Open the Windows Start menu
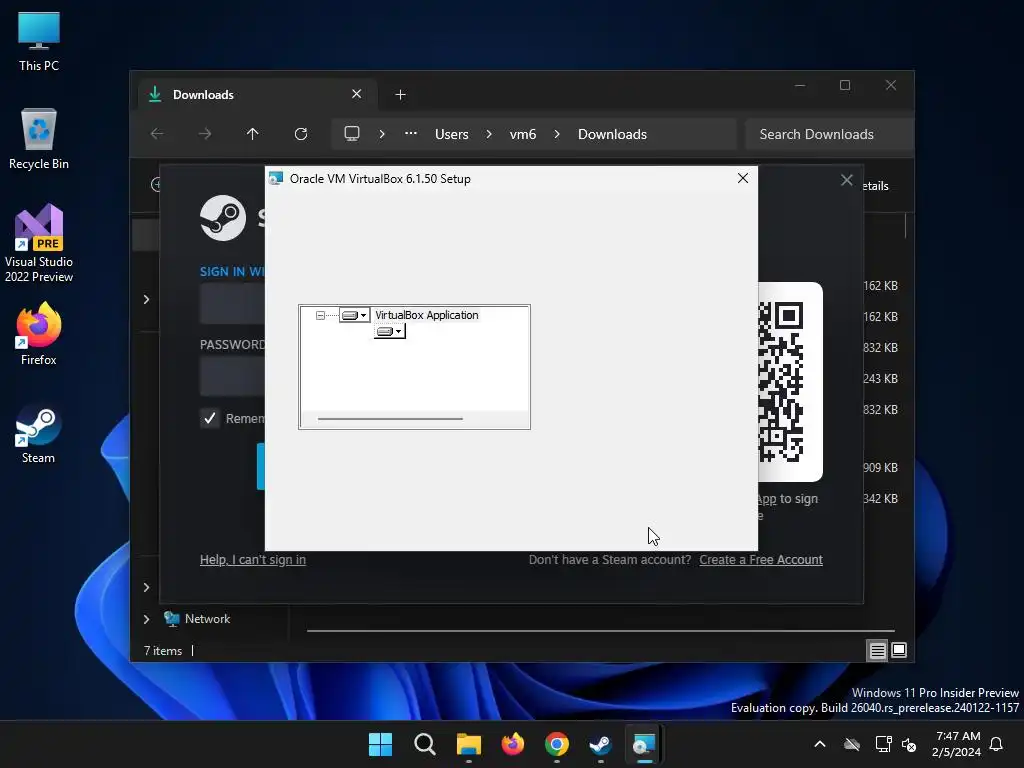Screen dimensions: 1024x768 click(380, 744)
